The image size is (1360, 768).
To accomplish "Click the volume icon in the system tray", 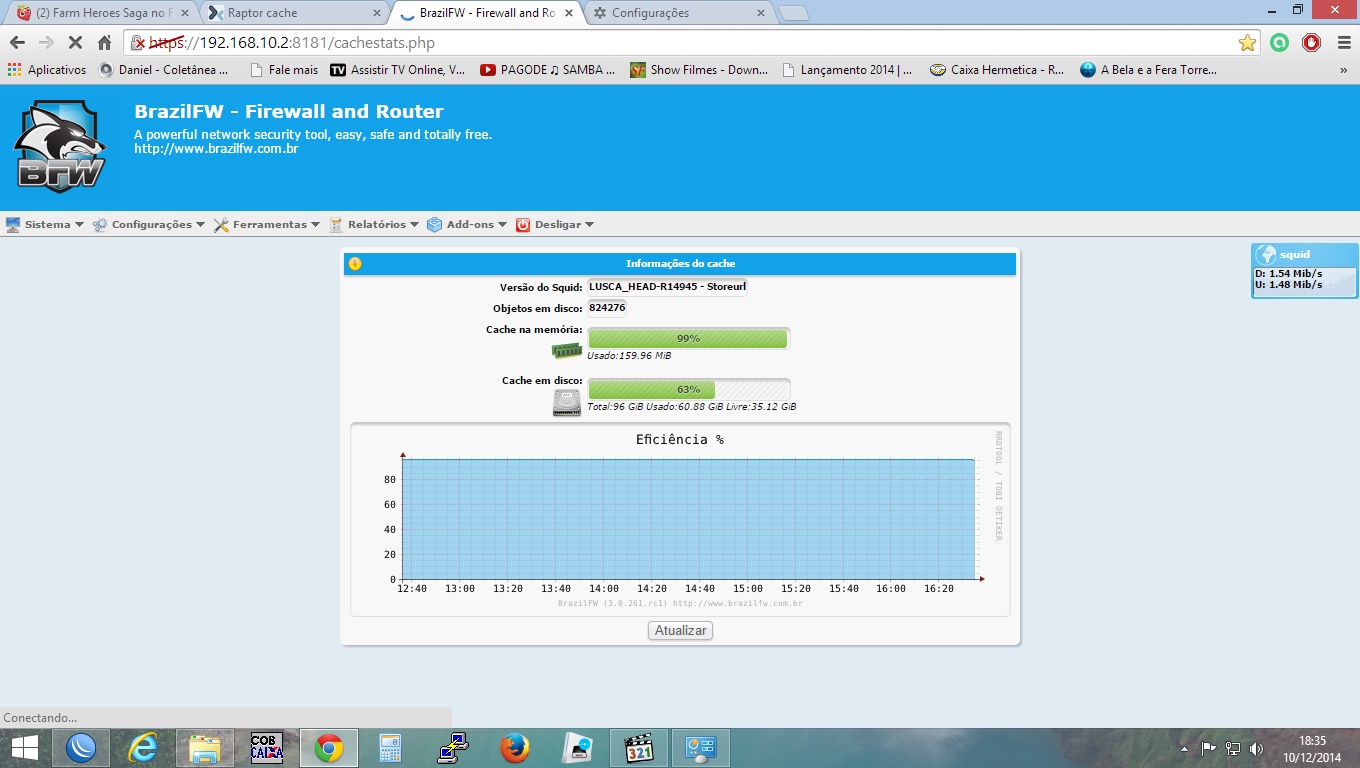I will [x=1256, y=748].
